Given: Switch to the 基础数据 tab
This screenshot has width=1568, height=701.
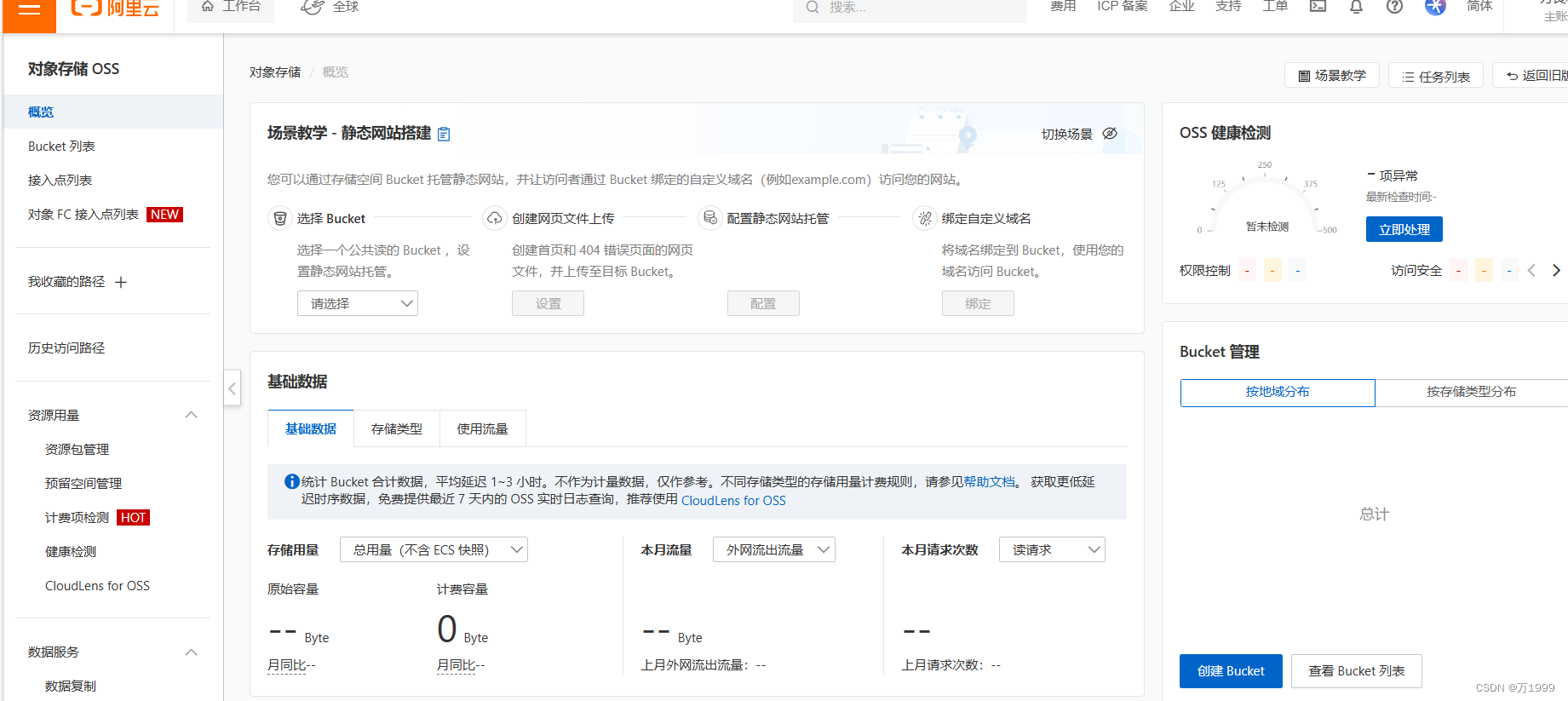Looking at the screenshot, I should click(x=311, y=428).
